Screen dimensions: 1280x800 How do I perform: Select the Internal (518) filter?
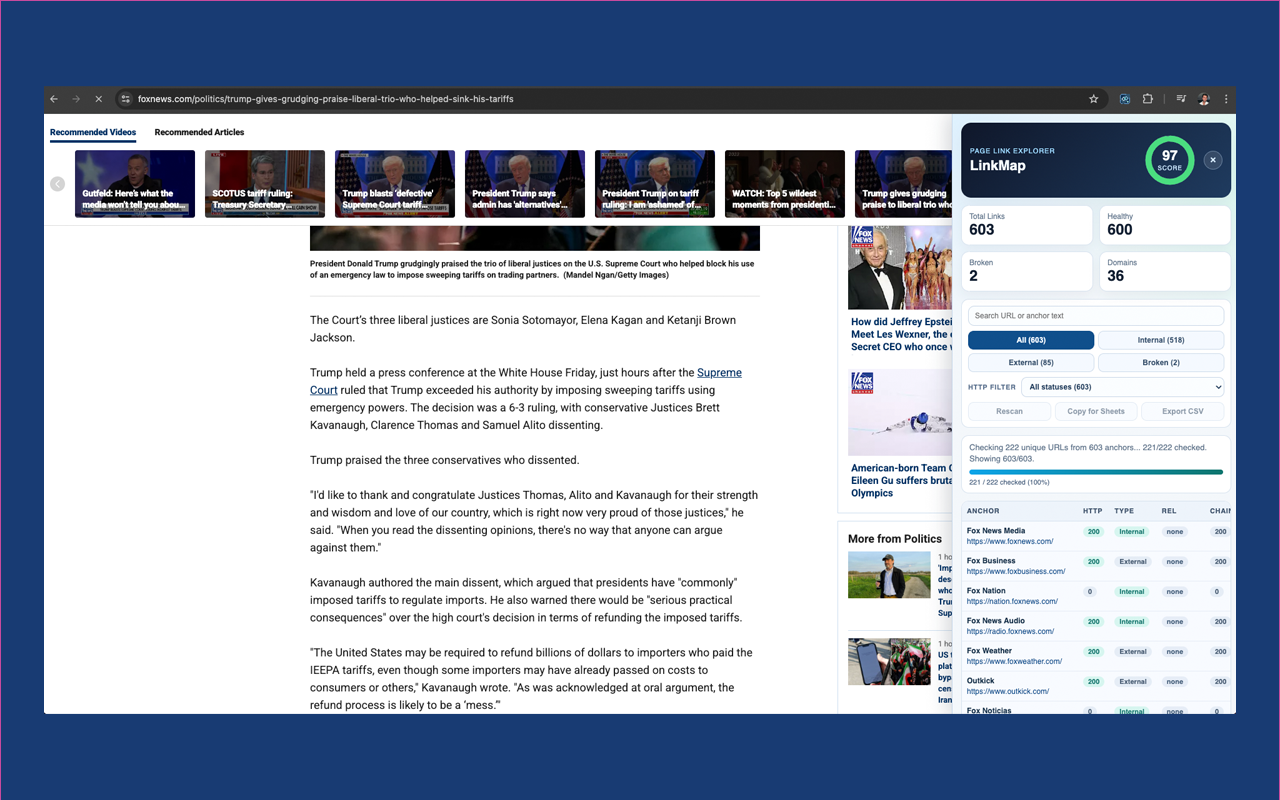click(x=1161, y=340)
